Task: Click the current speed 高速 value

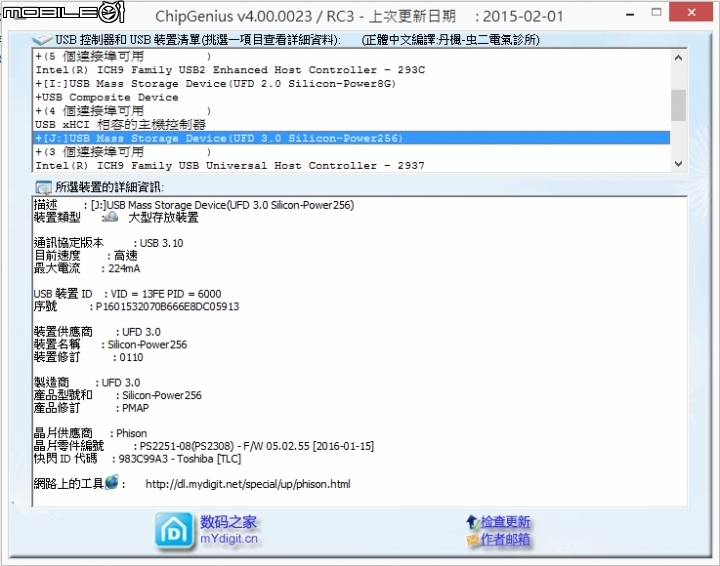Action: point(126,256)
